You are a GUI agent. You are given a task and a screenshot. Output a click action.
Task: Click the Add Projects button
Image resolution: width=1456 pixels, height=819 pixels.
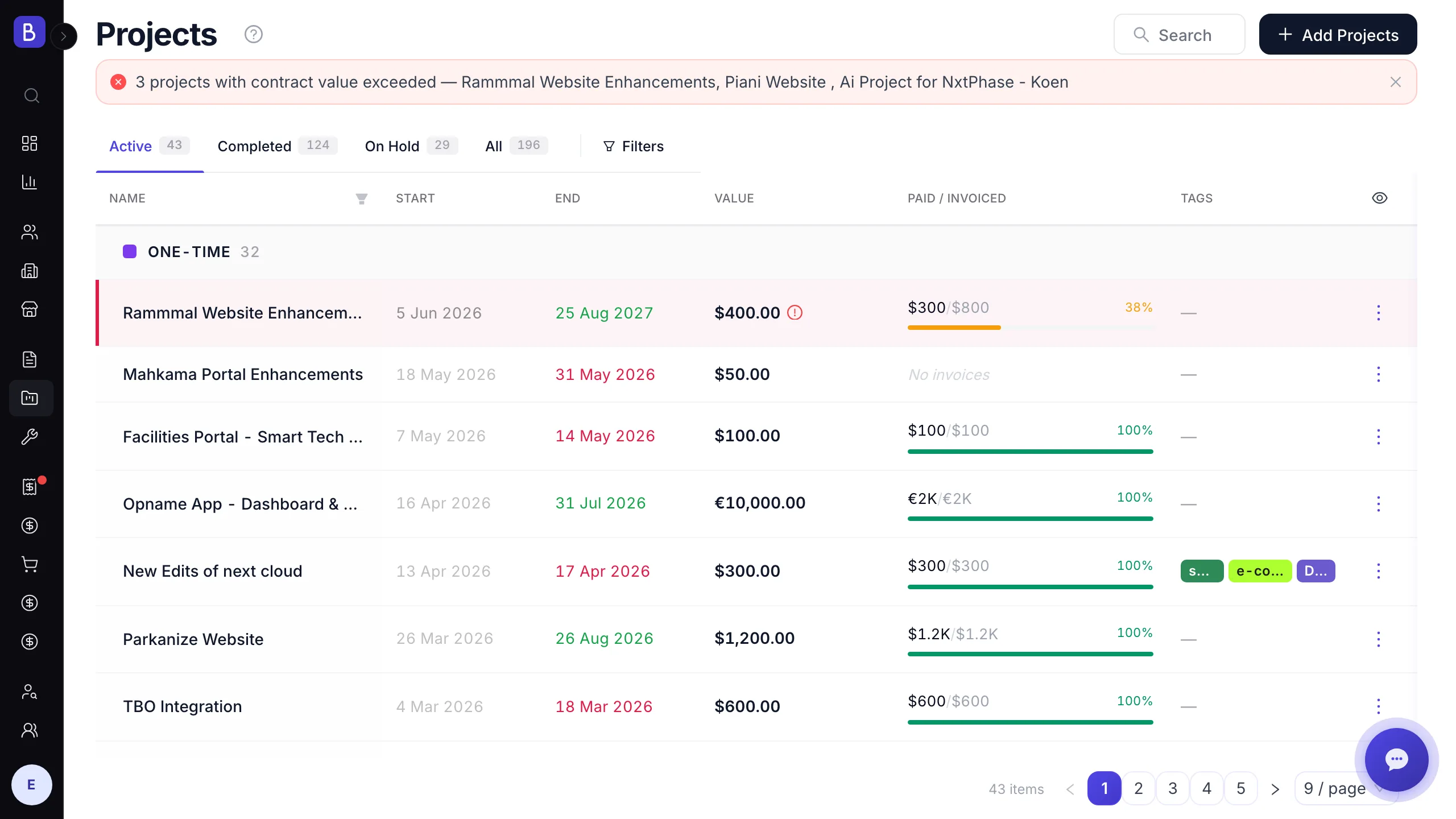(x=1338, y=35)
